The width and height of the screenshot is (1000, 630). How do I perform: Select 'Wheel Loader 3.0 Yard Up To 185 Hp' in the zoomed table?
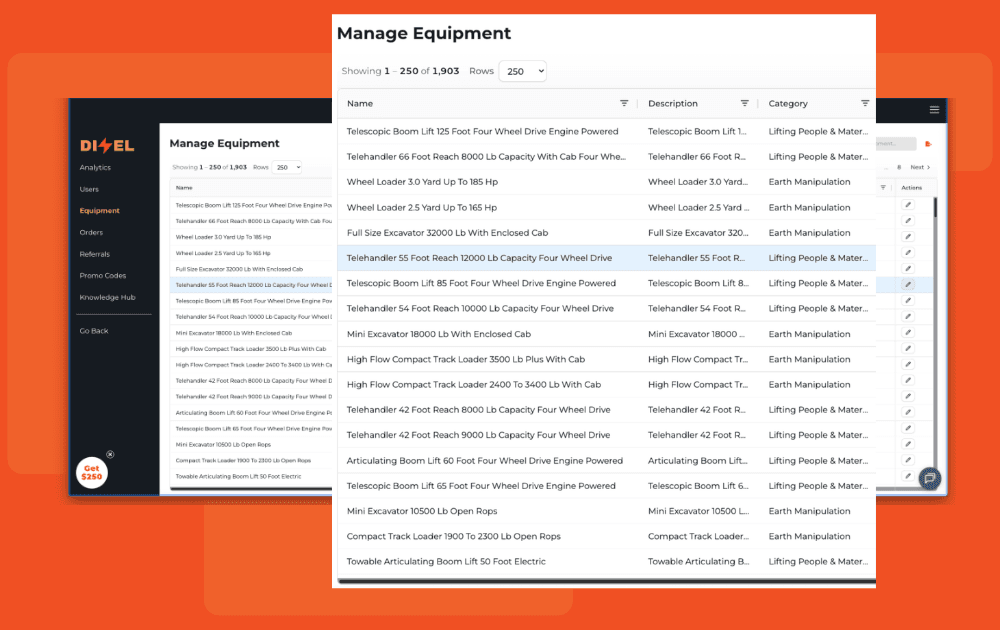coord(422,182)
